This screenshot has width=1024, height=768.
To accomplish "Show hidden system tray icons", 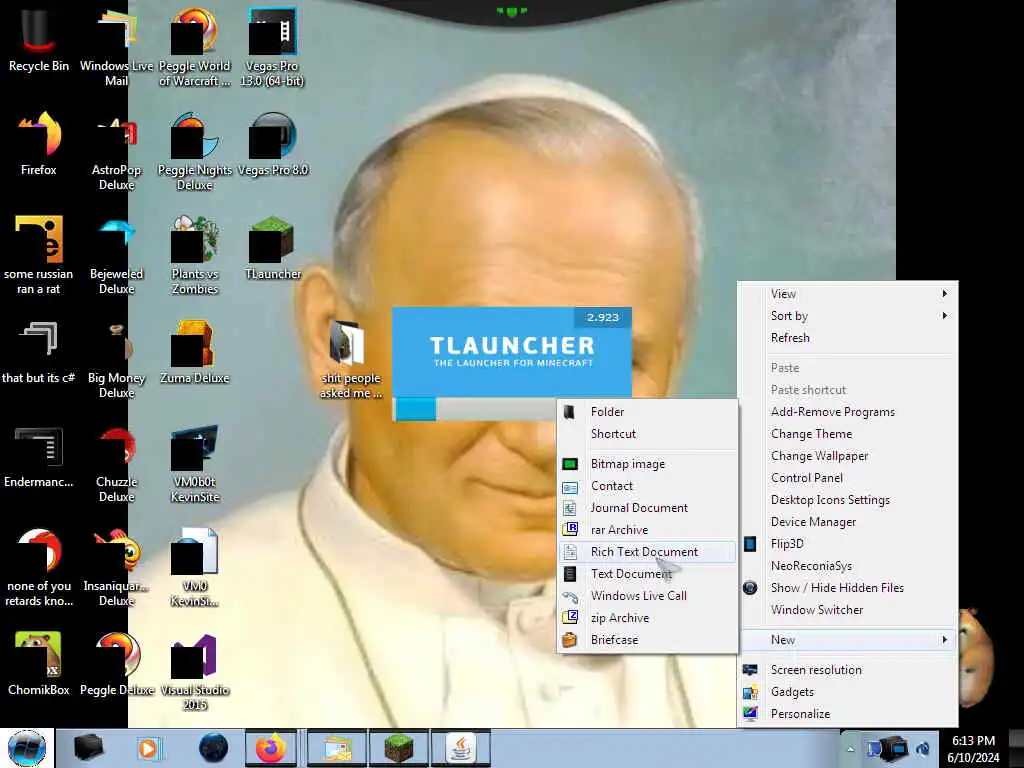I will 850,749.
